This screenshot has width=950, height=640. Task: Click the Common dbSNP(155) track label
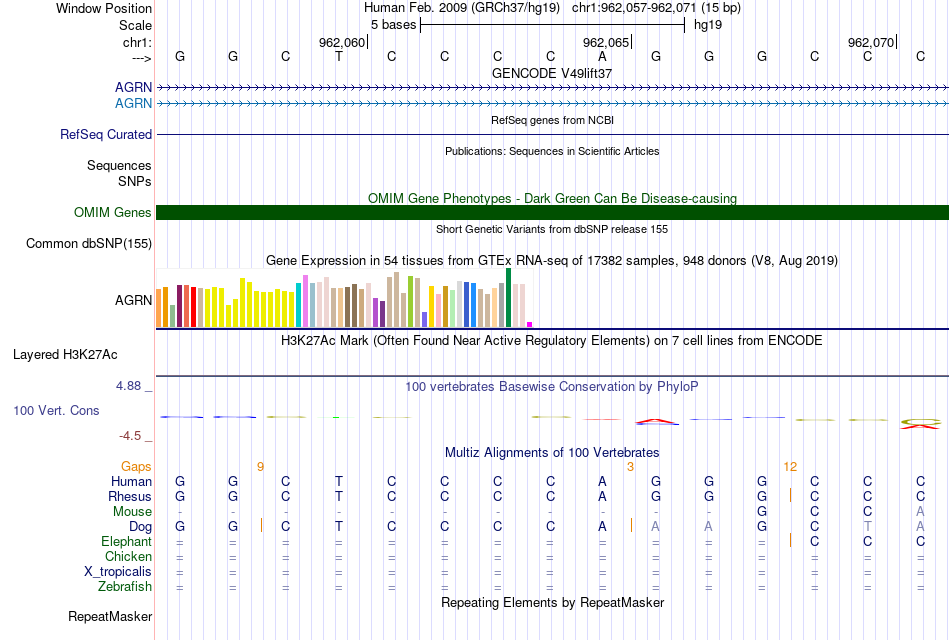pos(88,244)
